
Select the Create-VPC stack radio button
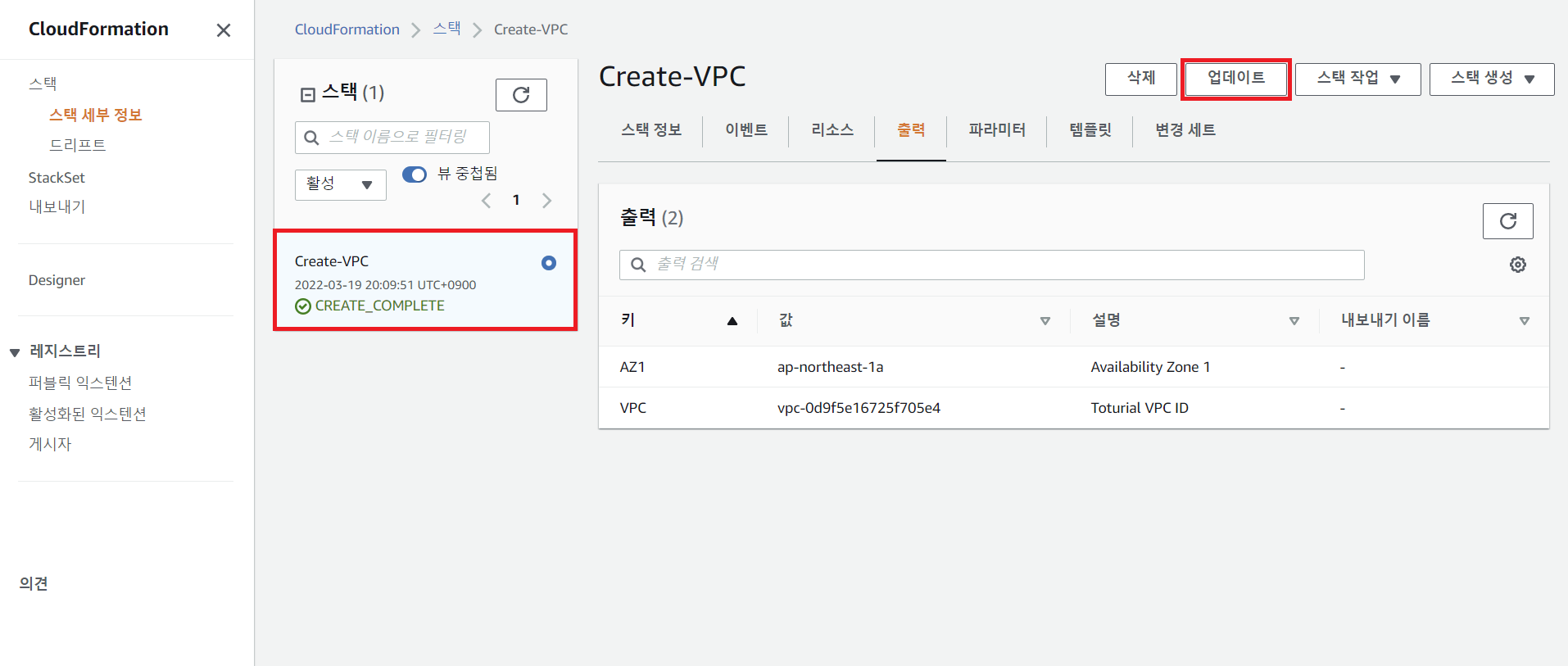pyautogui.click(x=549, y=263)
